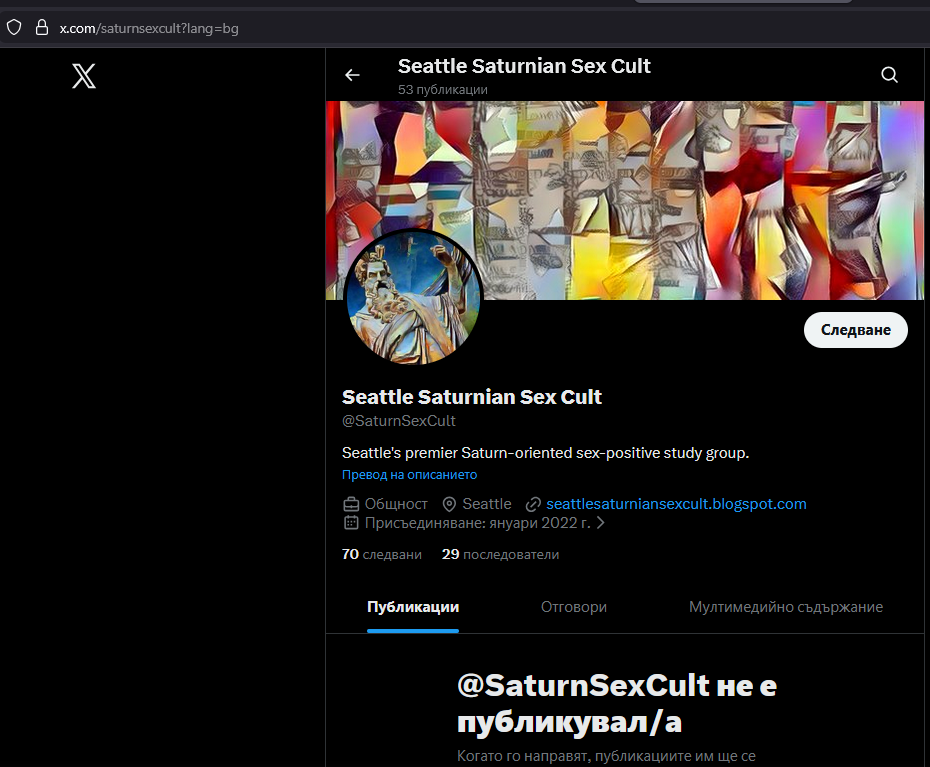Image resolution: width=930 pixels, height=767 pixels.
Task: Click the Общност category label
Action: [396, 504]
